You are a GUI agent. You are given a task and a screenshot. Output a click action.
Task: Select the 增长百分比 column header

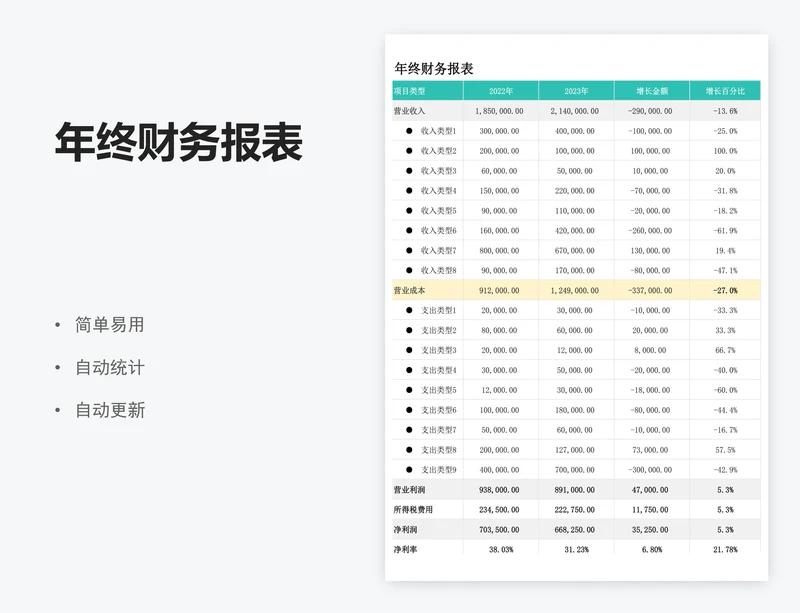[x=725, y=91]
